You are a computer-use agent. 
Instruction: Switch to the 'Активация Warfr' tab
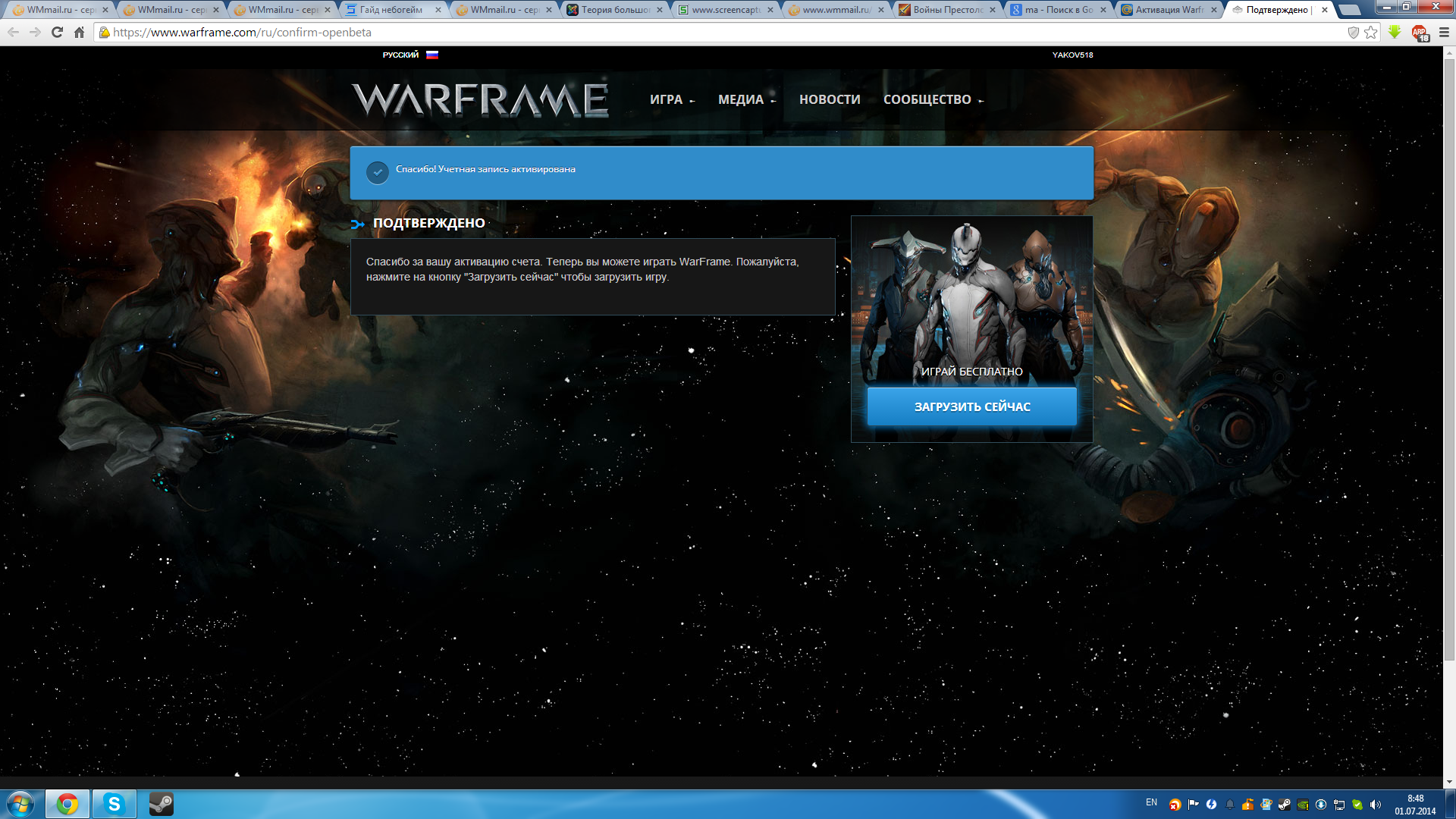click(x=1169, y=10)
